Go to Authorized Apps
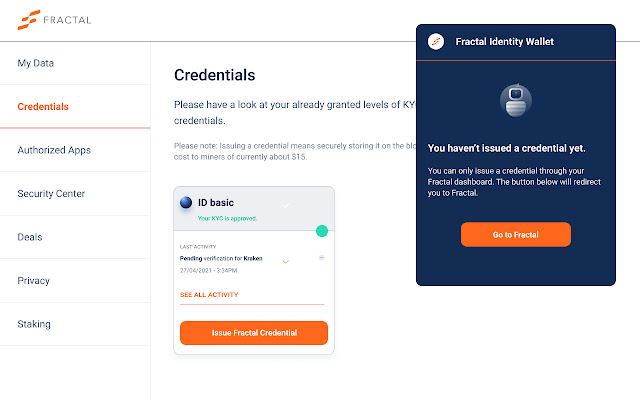 click(54, 150)
